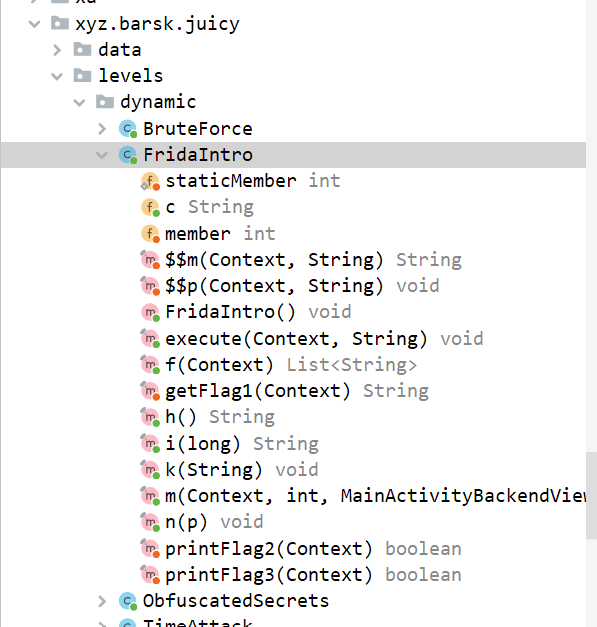Click the dynamic package folder icon
The height and width of the screenshot is (627, 597).
(105, 102)
